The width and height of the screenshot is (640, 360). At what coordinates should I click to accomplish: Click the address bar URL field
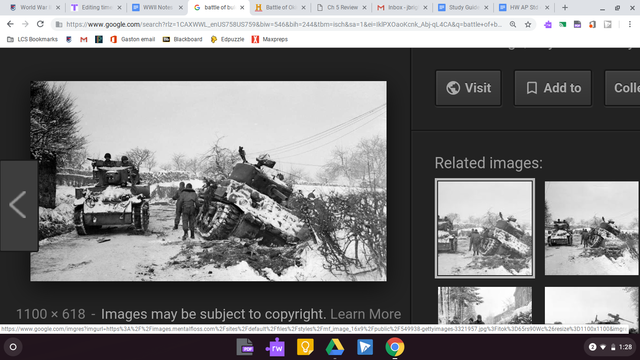point(283,24)
